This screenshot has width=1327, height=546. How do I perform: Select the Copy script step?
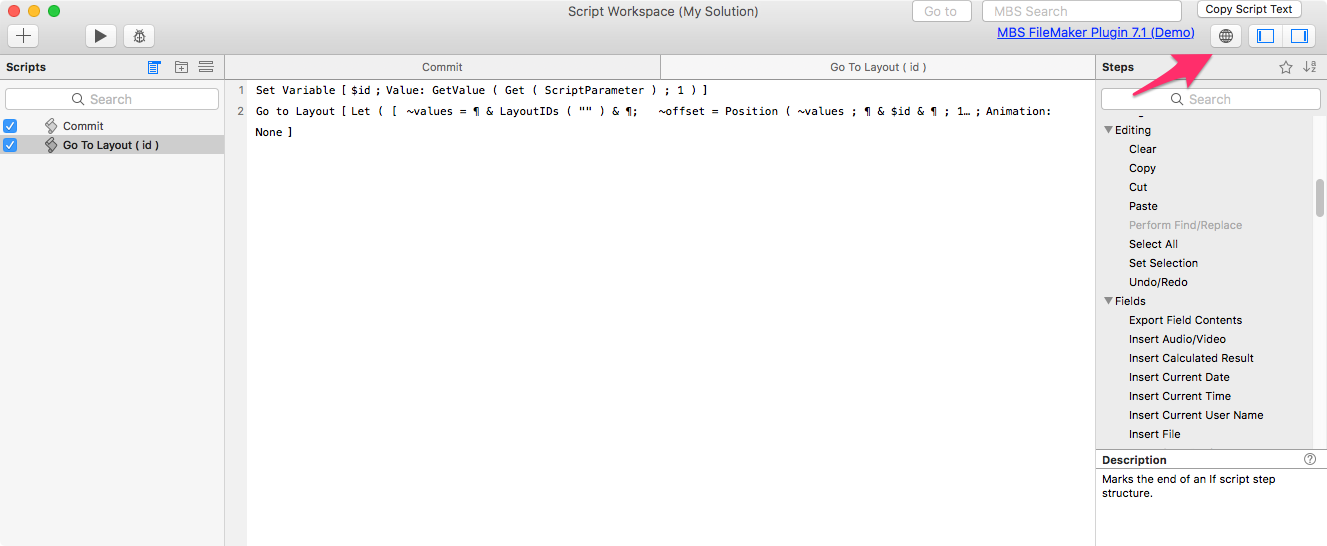(x=1142, y=168)
